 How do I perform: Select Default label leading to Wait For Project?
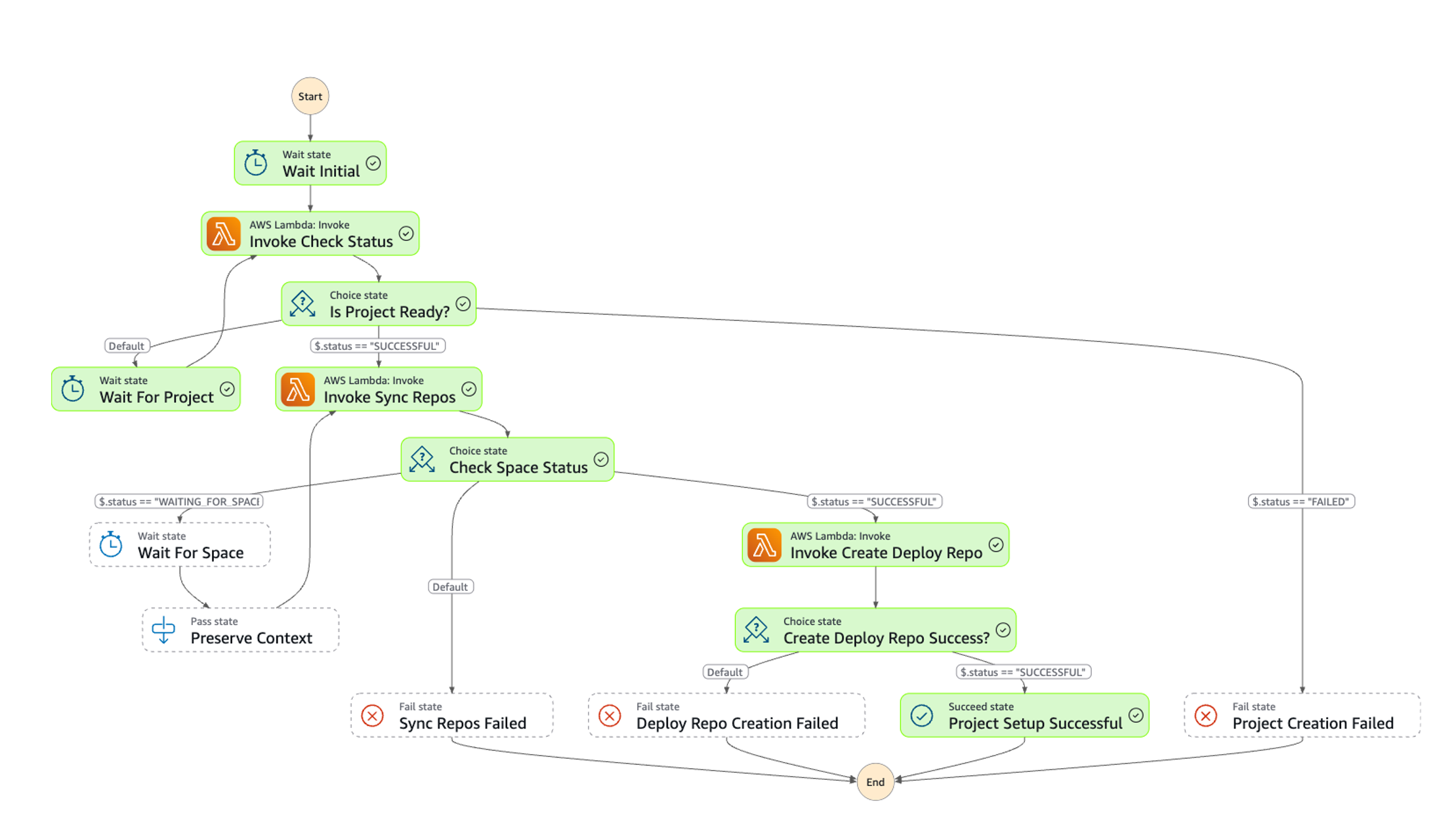pos(126,346)
